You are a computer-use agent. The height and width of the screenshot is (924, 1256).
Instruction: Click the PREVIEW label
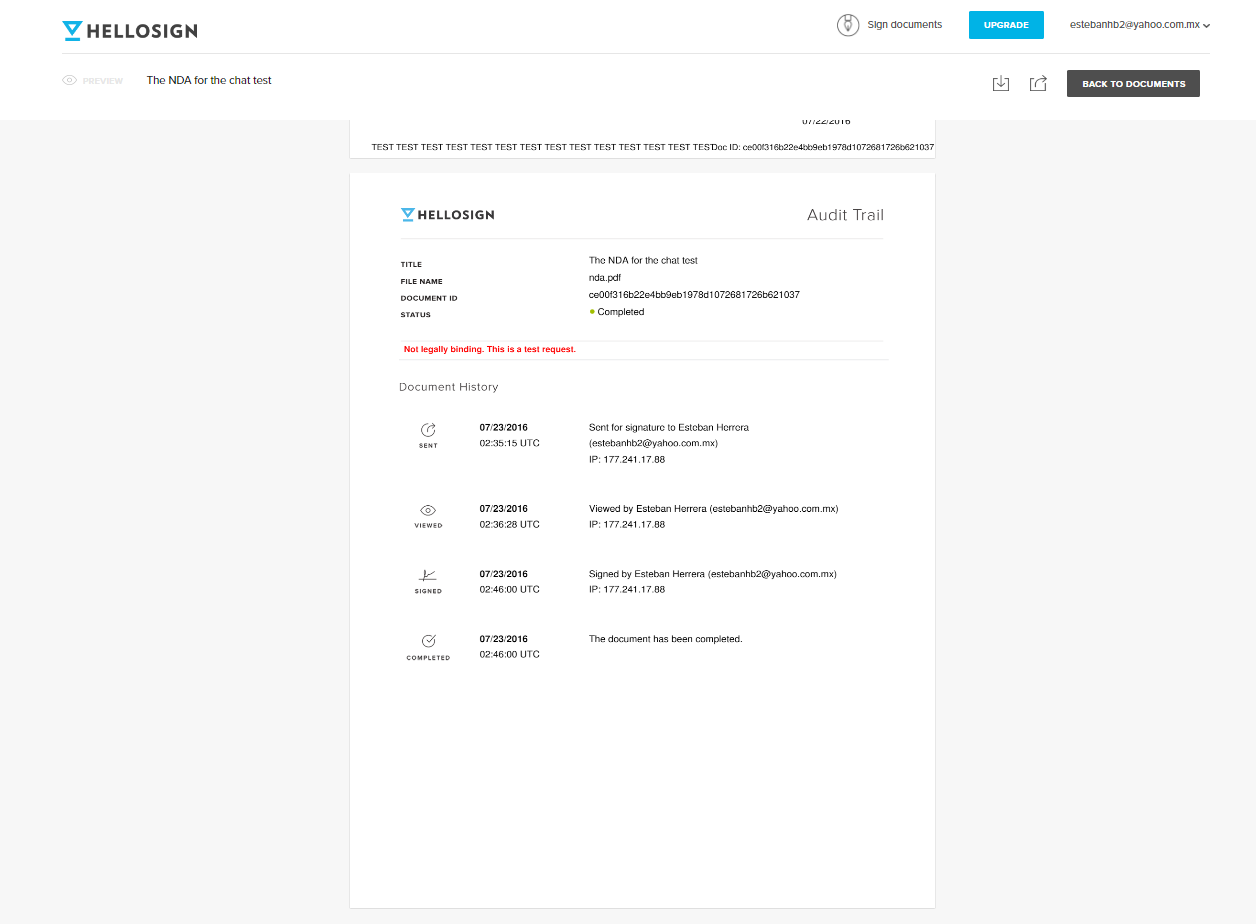click(103, 81)
